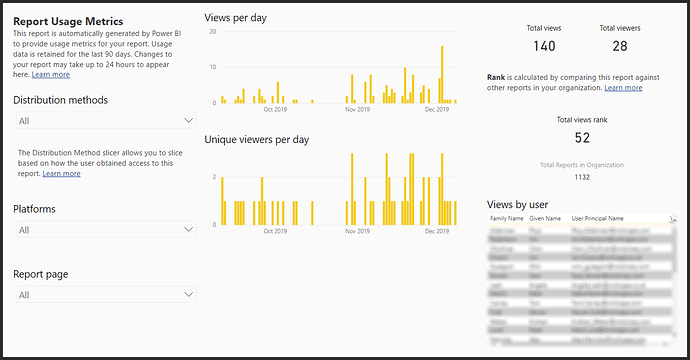The width and height of the screenshot is (690, 360).
Task: Select the Total views card showing 140
Action: pyautogui.click(x=544, y=40)
